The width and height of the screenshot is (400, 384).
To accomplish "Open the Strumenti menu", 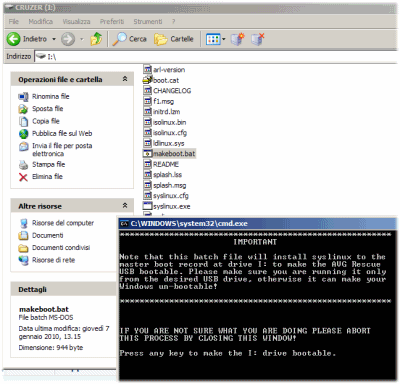I will coord(148,21).
